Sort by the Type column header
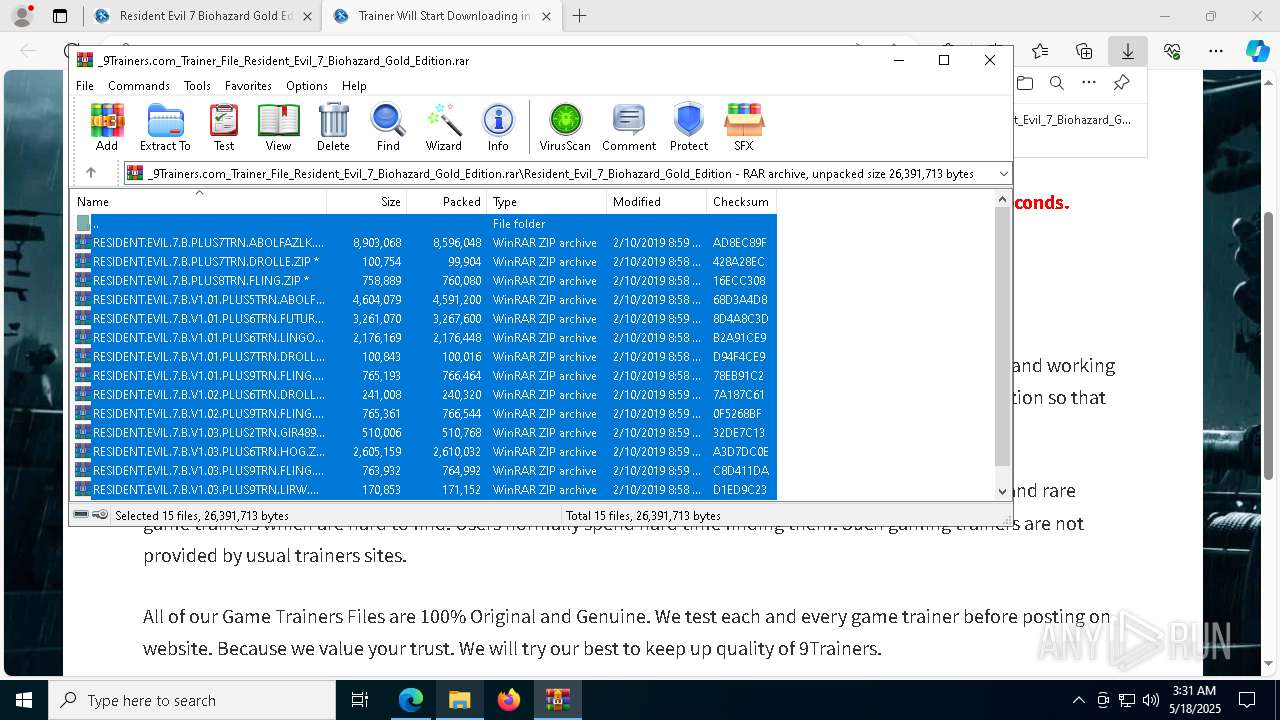The height and width of the screenshot is (720, 1280). click(x=547, y=202)
